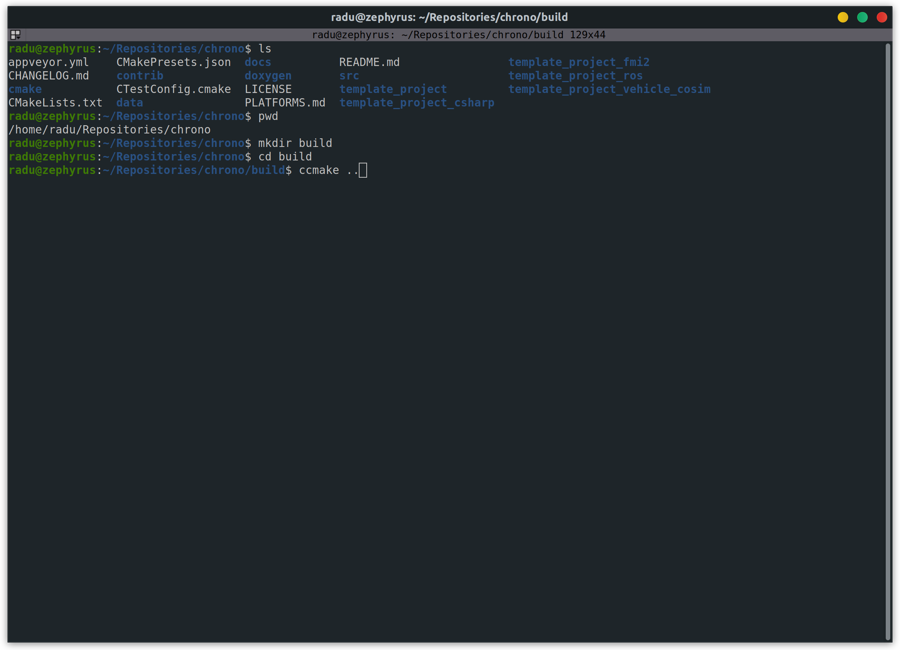Click the pane title showing 129x44 size

click(x=458, y=35)
